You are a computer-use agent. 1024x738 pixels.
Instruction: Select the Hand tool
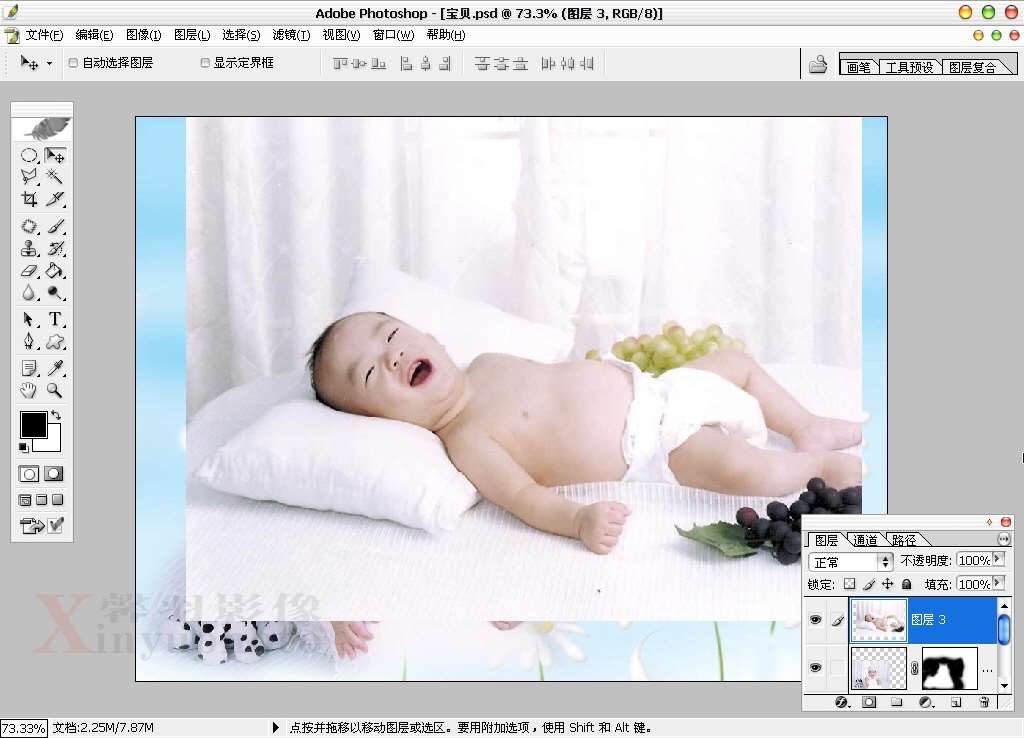click(29, 391)
